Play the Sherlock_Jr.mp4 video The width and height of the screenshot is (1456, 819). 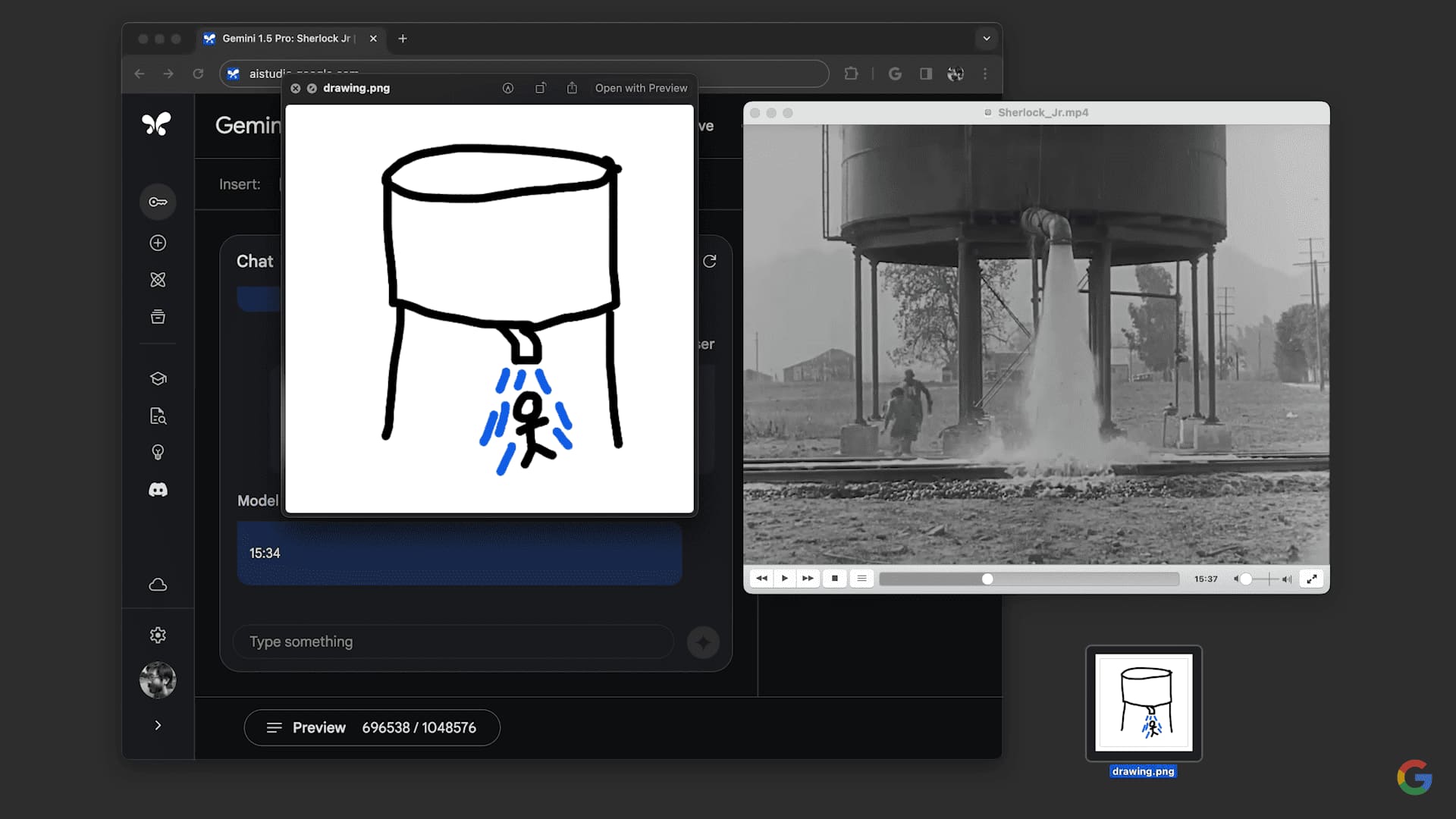(x=784, y=578)
